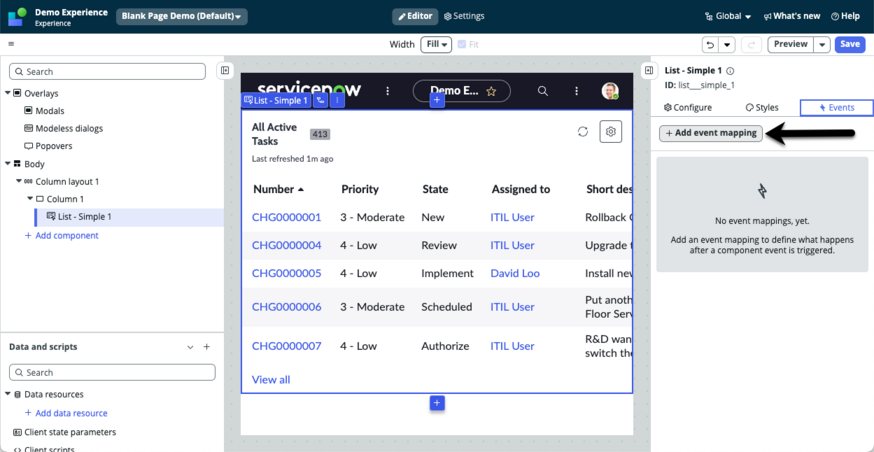874x452 pixels.
Task: Click the Add data resource link
Action: [66, 413]
